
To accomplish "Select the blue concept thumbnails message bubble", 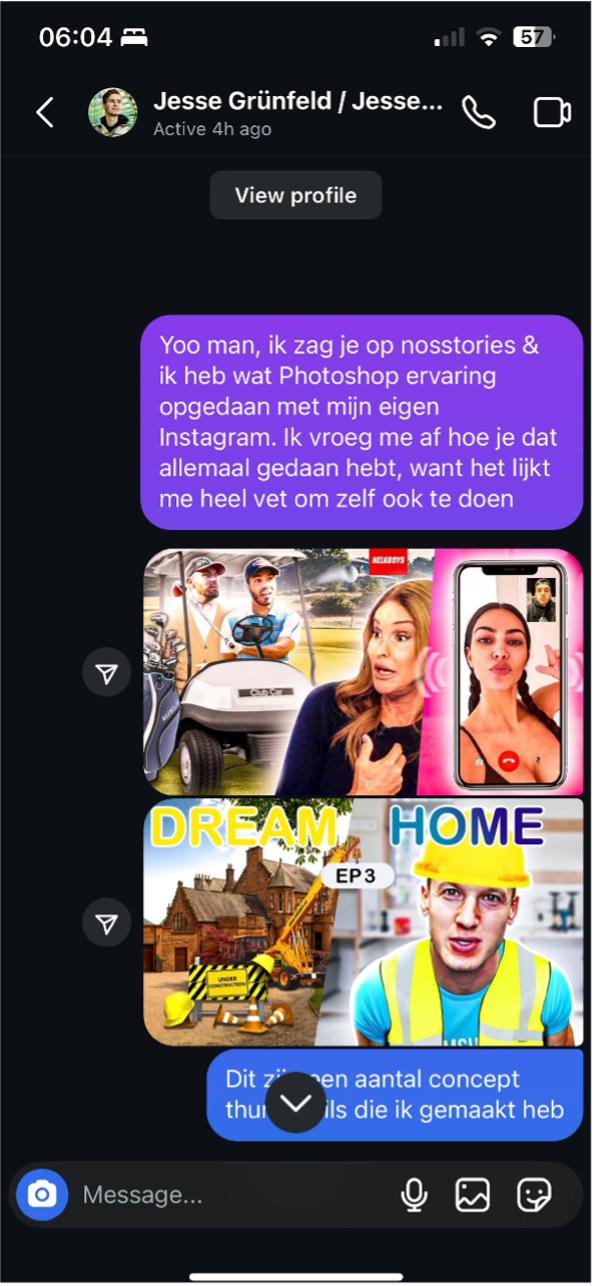I will (x=395, y=1095).
